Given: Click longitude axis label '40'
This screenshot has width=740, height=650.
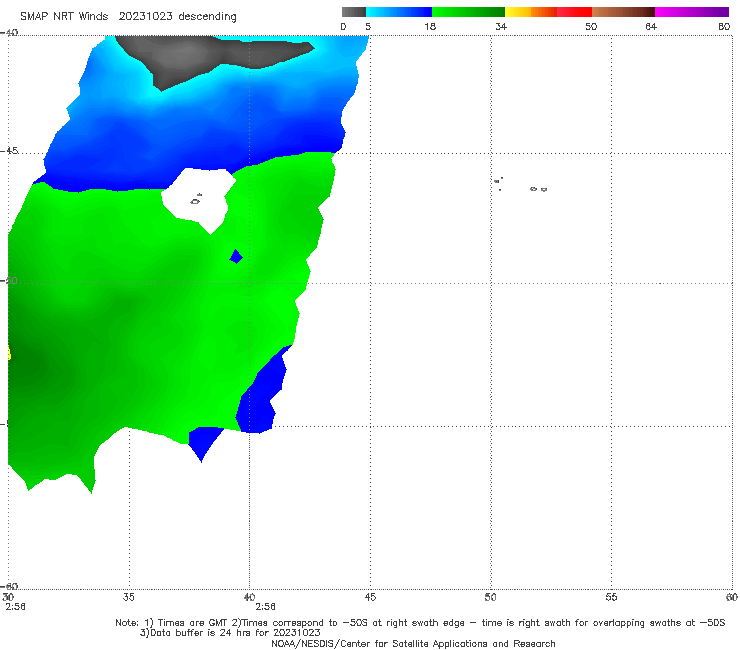Looking at the screenshot, I should pos(249,597).
